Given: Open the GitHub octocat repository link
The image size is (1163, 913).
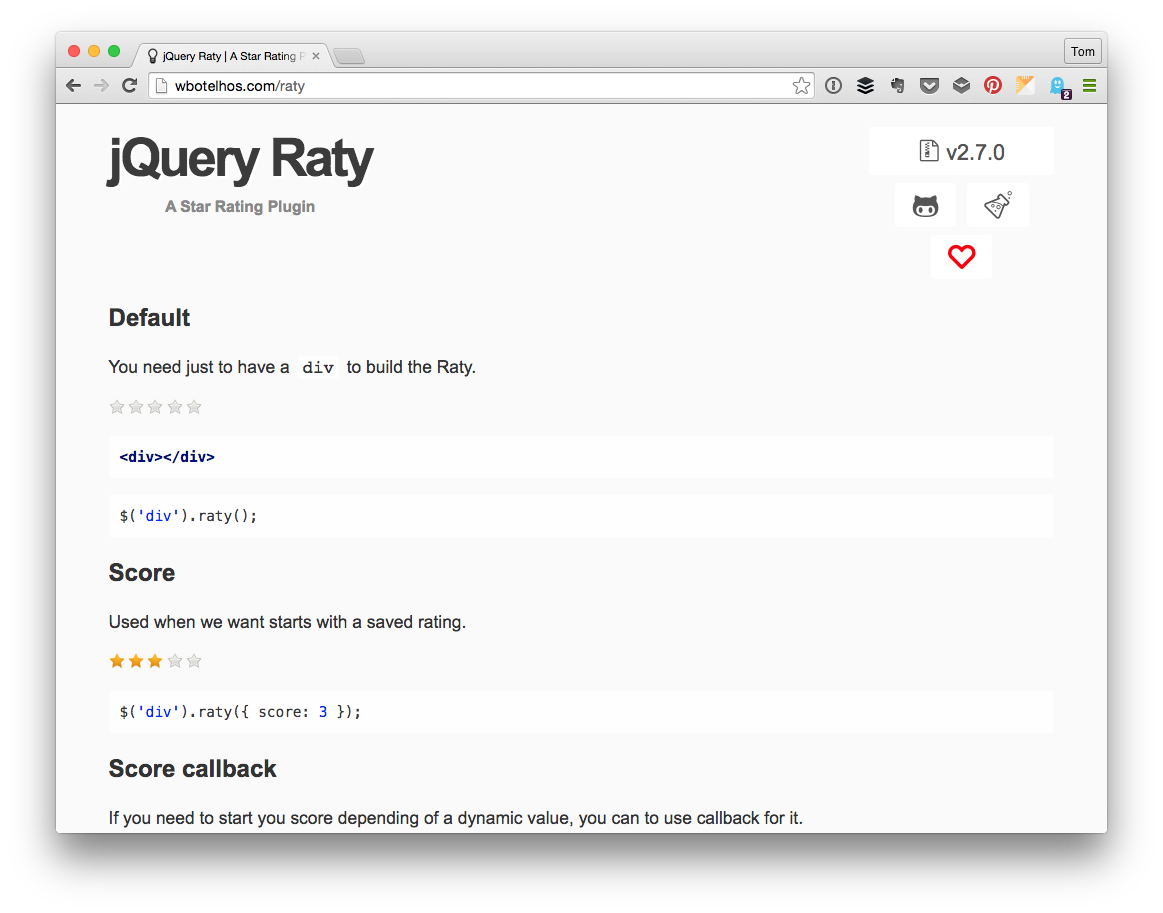Looking at the screenshot, I should pyautogui.click(x=925, y=204).
